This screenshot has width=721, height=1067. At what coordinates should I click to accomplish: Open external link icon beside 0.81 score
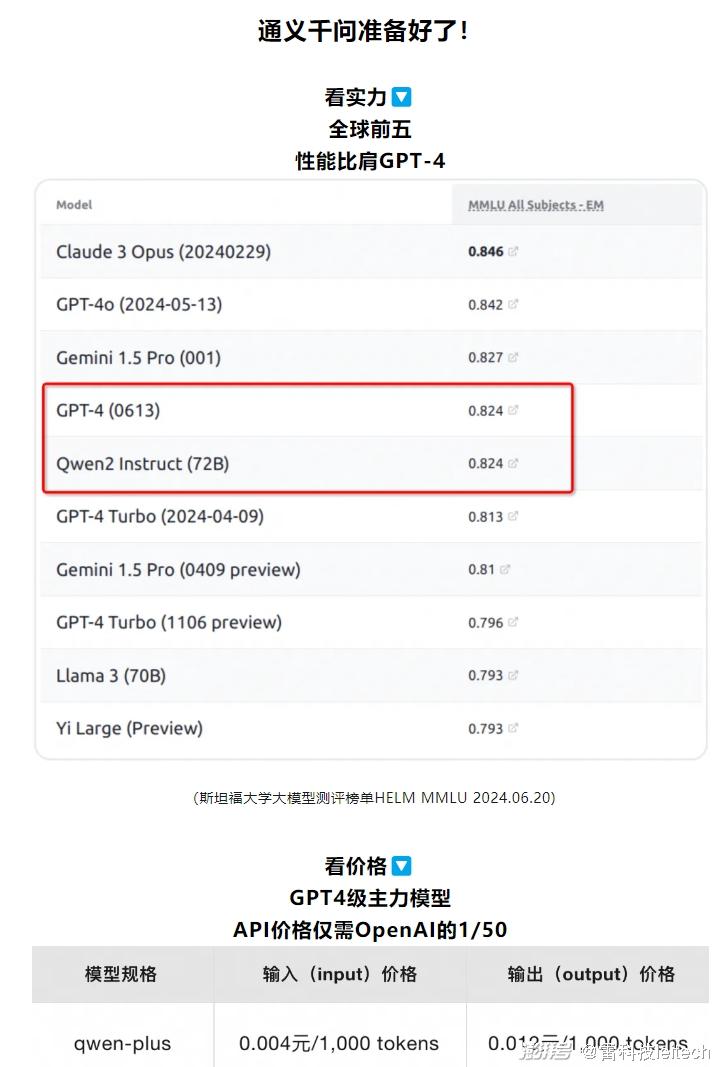[x=505, y=570]
